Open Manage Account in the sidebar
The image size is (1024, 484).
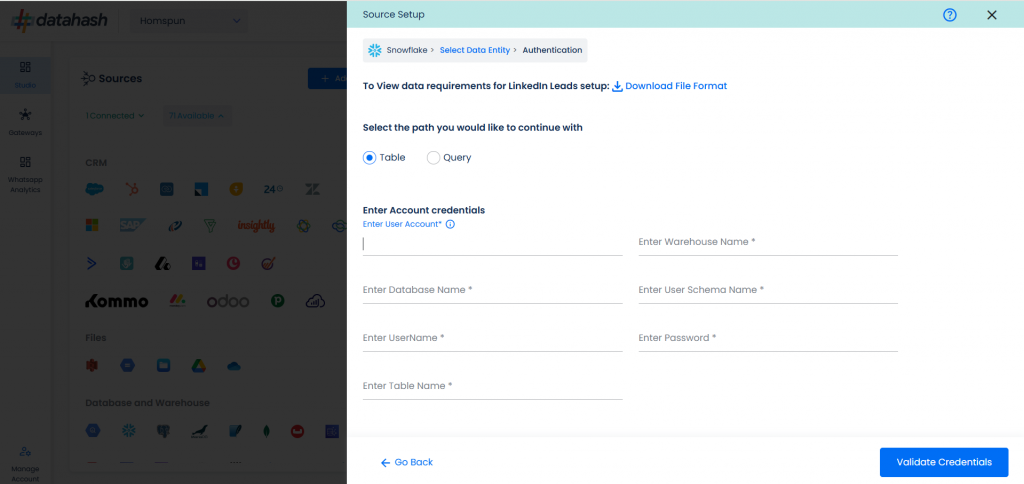25,464
